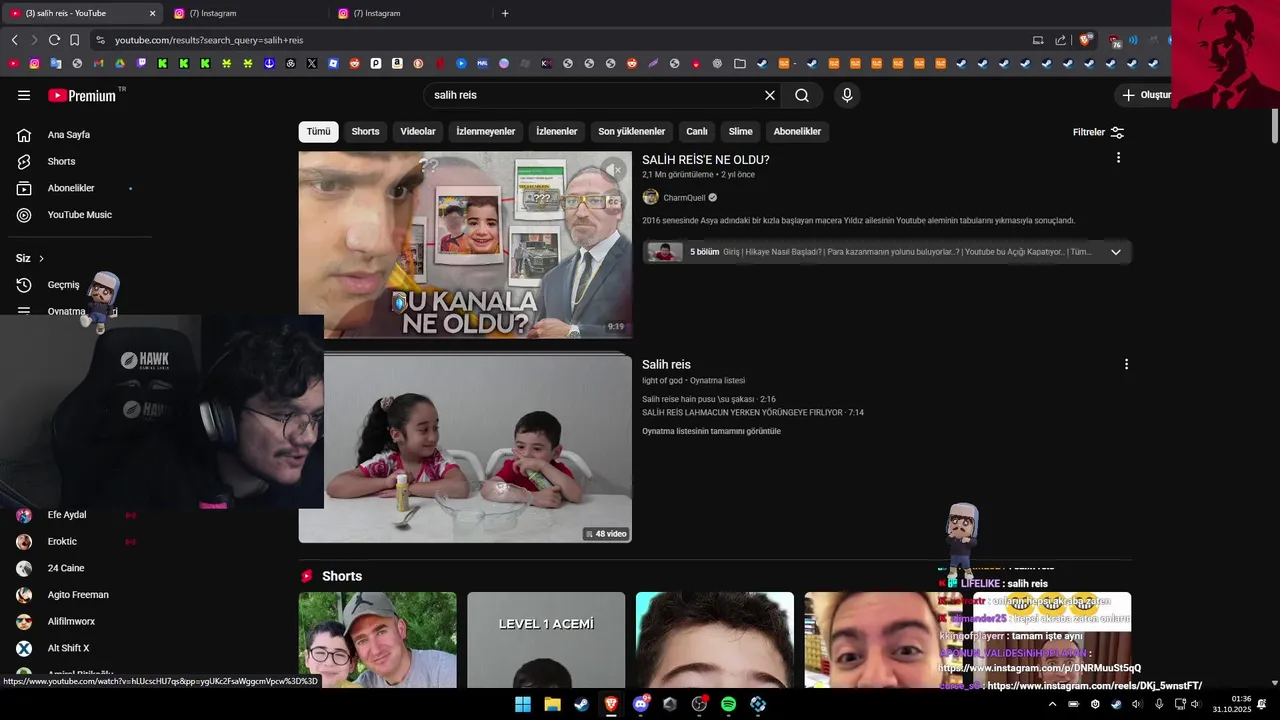Open 'SALİH REİS'E NE OLDU?' video thumbnail
This screenshot has height=720, width=1280.
coord(465,245)
